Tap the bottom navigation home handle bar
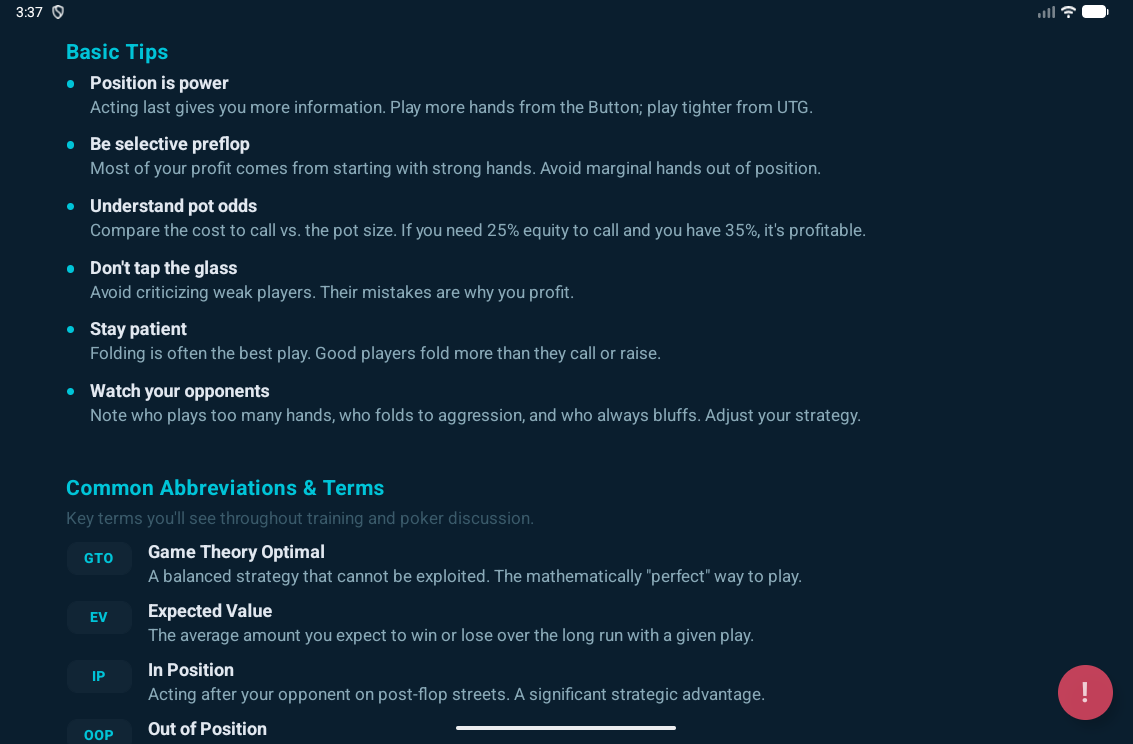The width and height of the screenshot is (1133, 744). point(566,728)
